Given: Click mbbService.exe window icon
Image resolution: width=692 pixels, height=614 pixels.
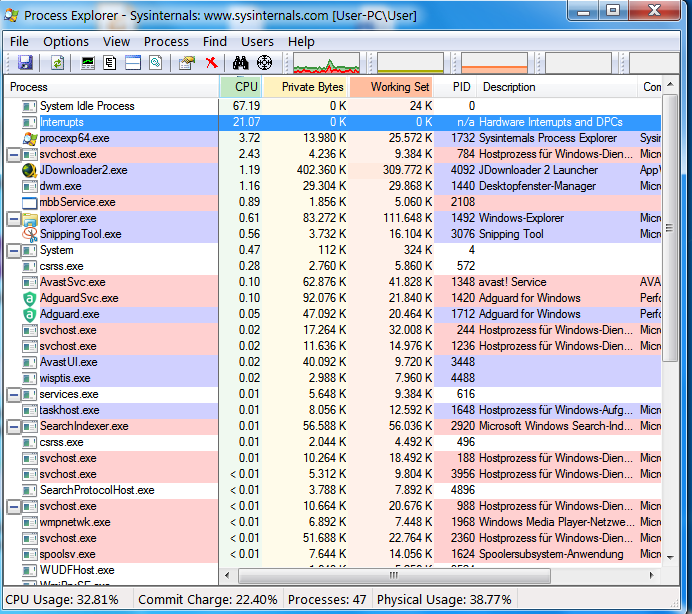Looking at the screenshot, I should click(x=30, y=203).
